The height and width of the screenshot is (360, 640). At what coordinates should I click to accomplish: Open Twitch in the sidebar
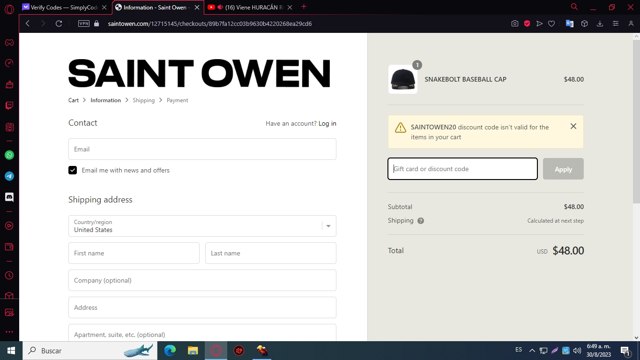pos(9,106)
